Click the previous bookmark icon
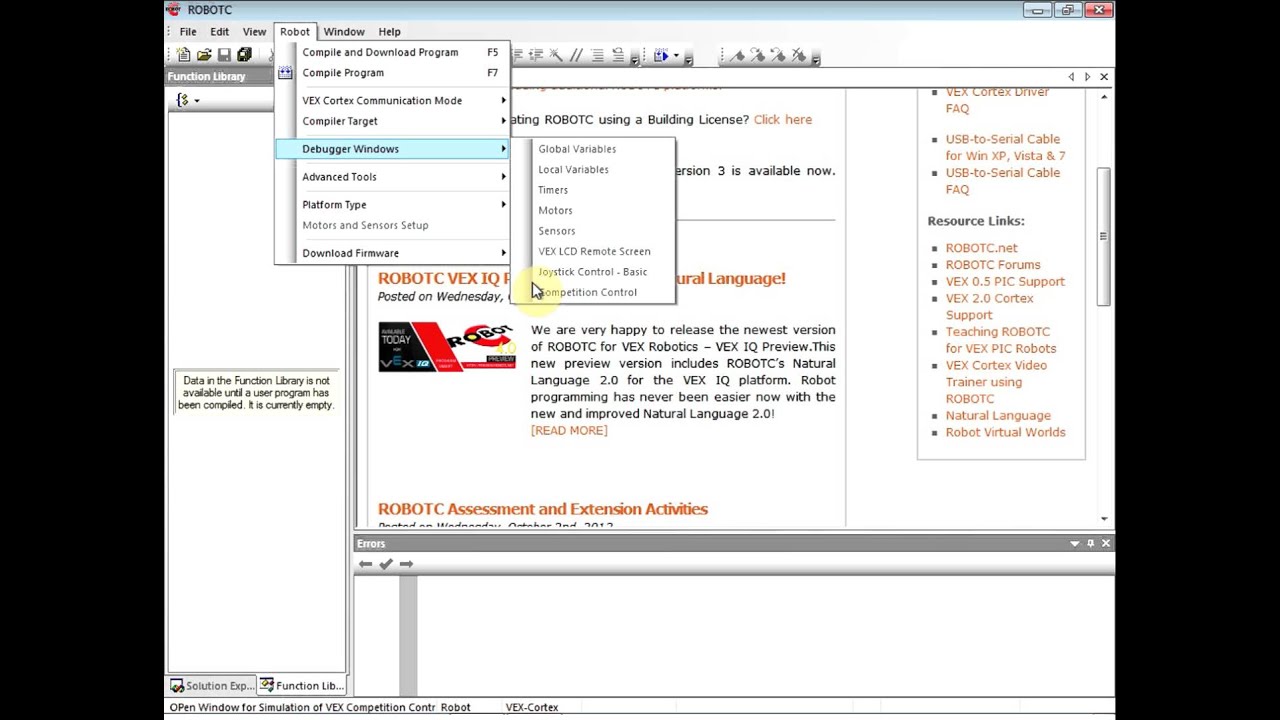Screen dimensions: 1280x720 tap(777, 55)
